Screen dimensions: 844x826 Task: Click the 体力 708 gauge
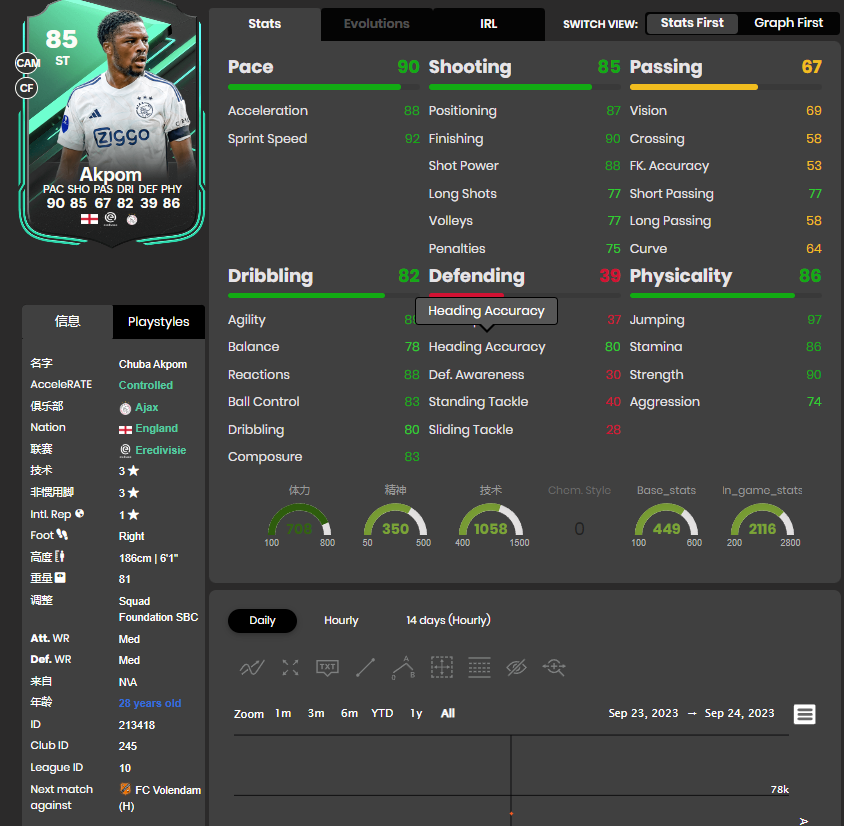click(299, 520)
